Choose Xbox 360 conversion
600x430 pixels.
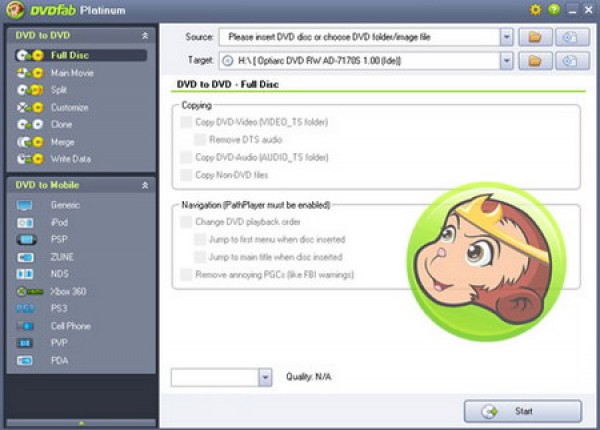click(68, 292)
